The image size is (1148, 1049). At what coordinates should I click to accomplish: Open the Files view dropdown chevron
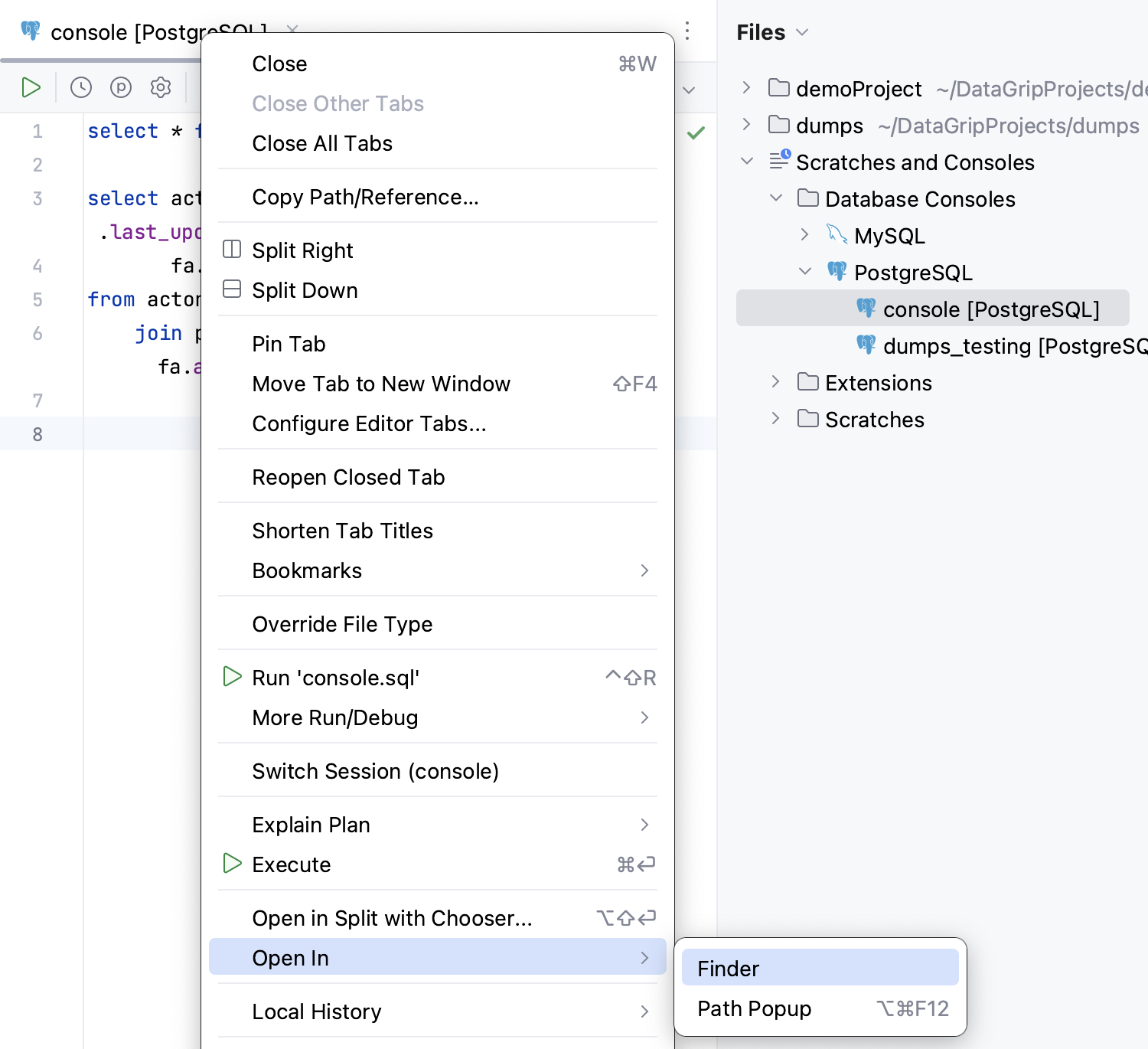(801, 32)
